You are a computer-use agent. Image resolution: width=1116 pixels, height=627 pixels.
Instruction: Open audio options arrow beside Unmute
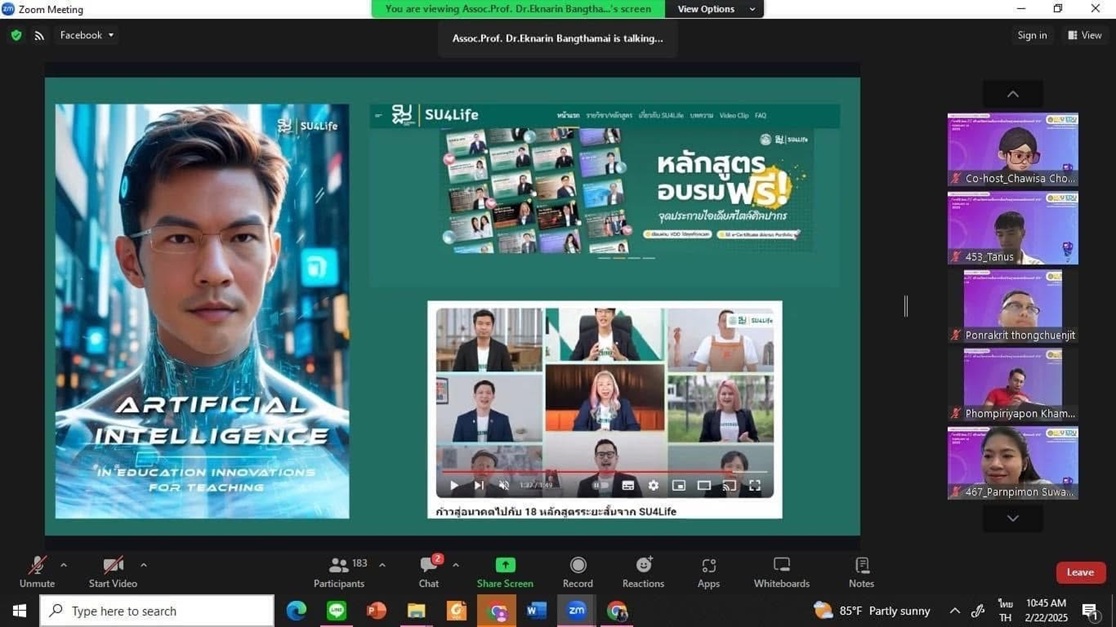[64, 566]
